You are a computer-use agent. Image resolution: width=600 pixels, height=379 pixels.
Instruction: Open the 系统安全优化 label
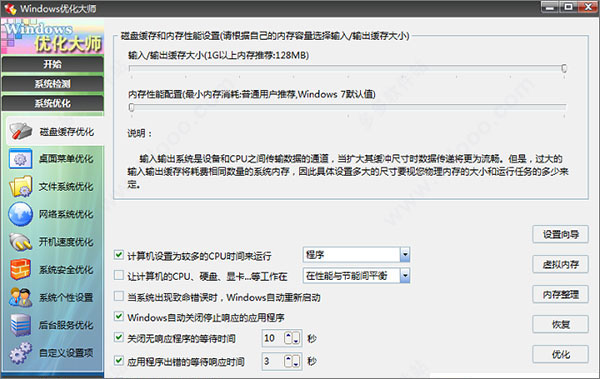pos(66,270)
